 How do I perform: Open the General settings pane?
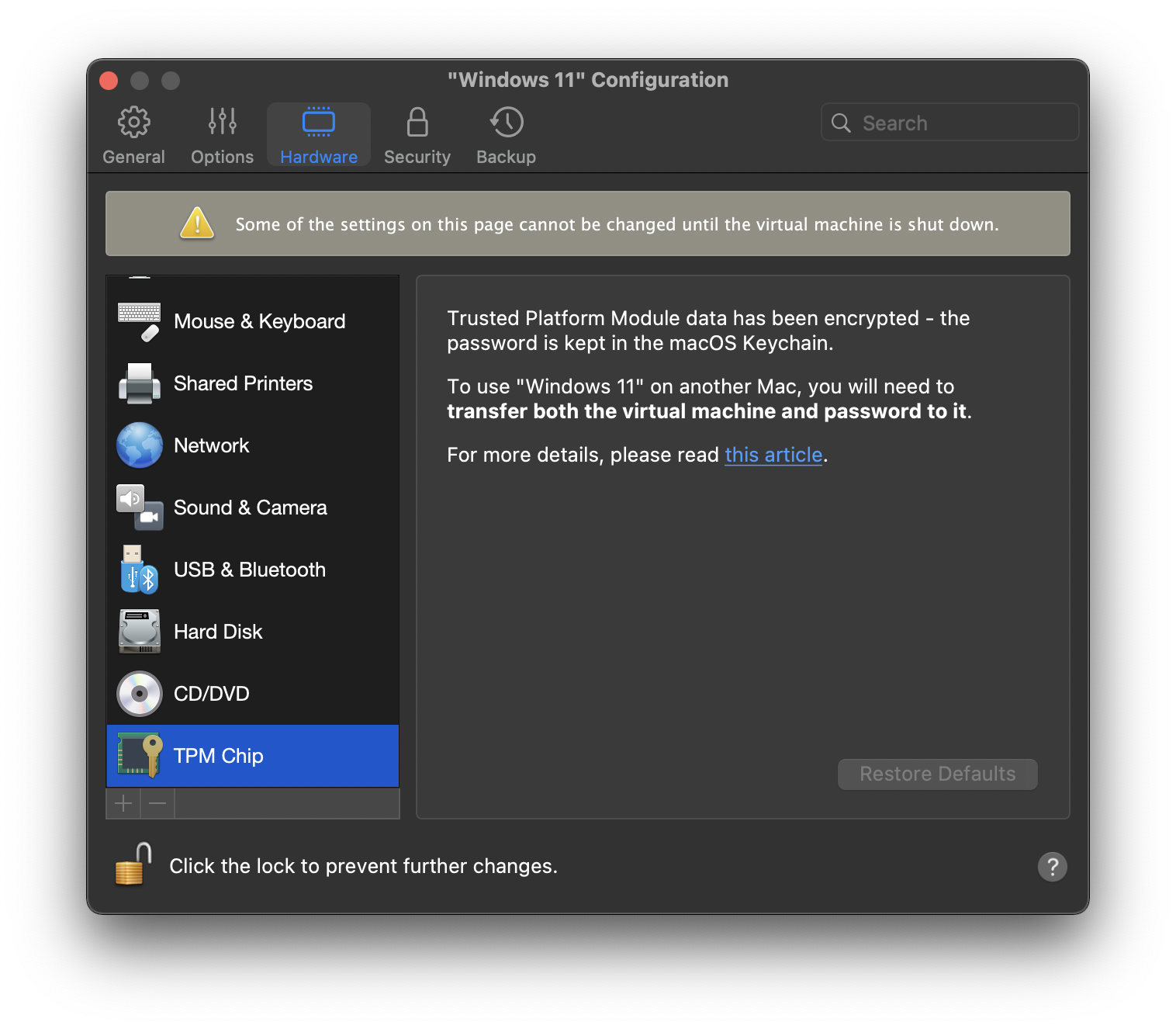[x=133, y=133]
